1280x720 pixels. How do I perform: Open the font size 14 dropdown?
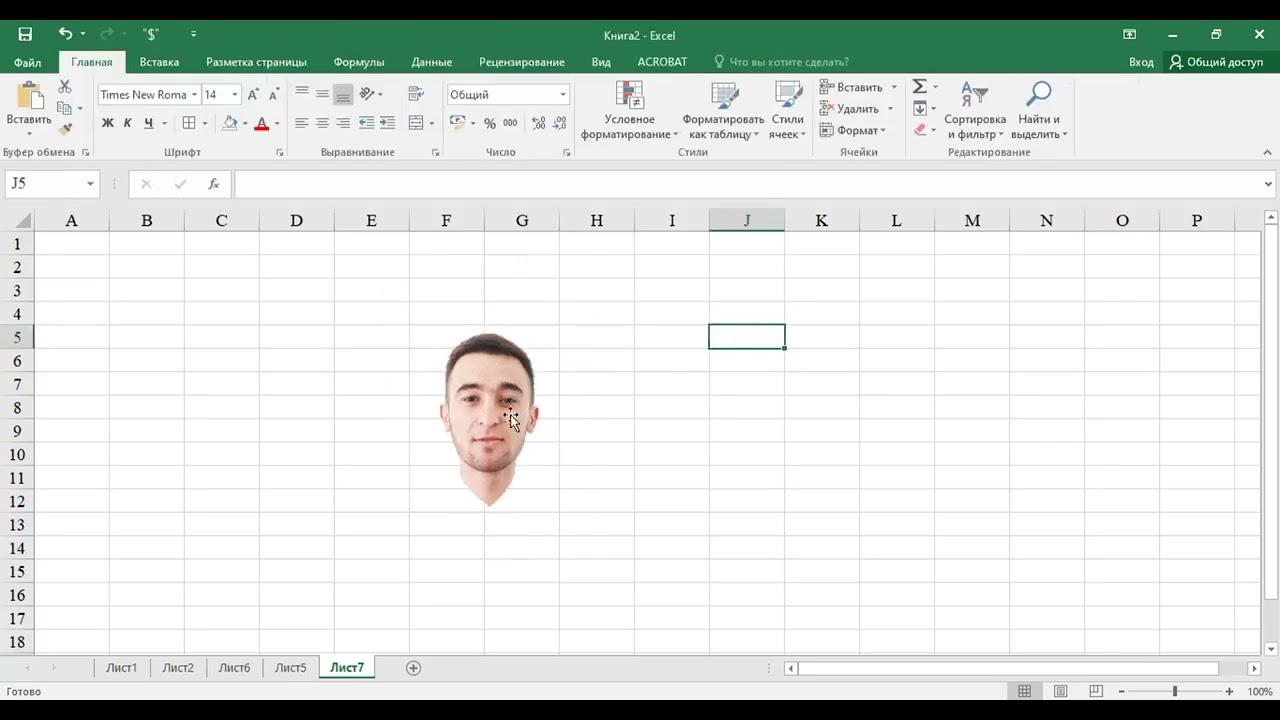pyautogui.click(x=235, y=95)
